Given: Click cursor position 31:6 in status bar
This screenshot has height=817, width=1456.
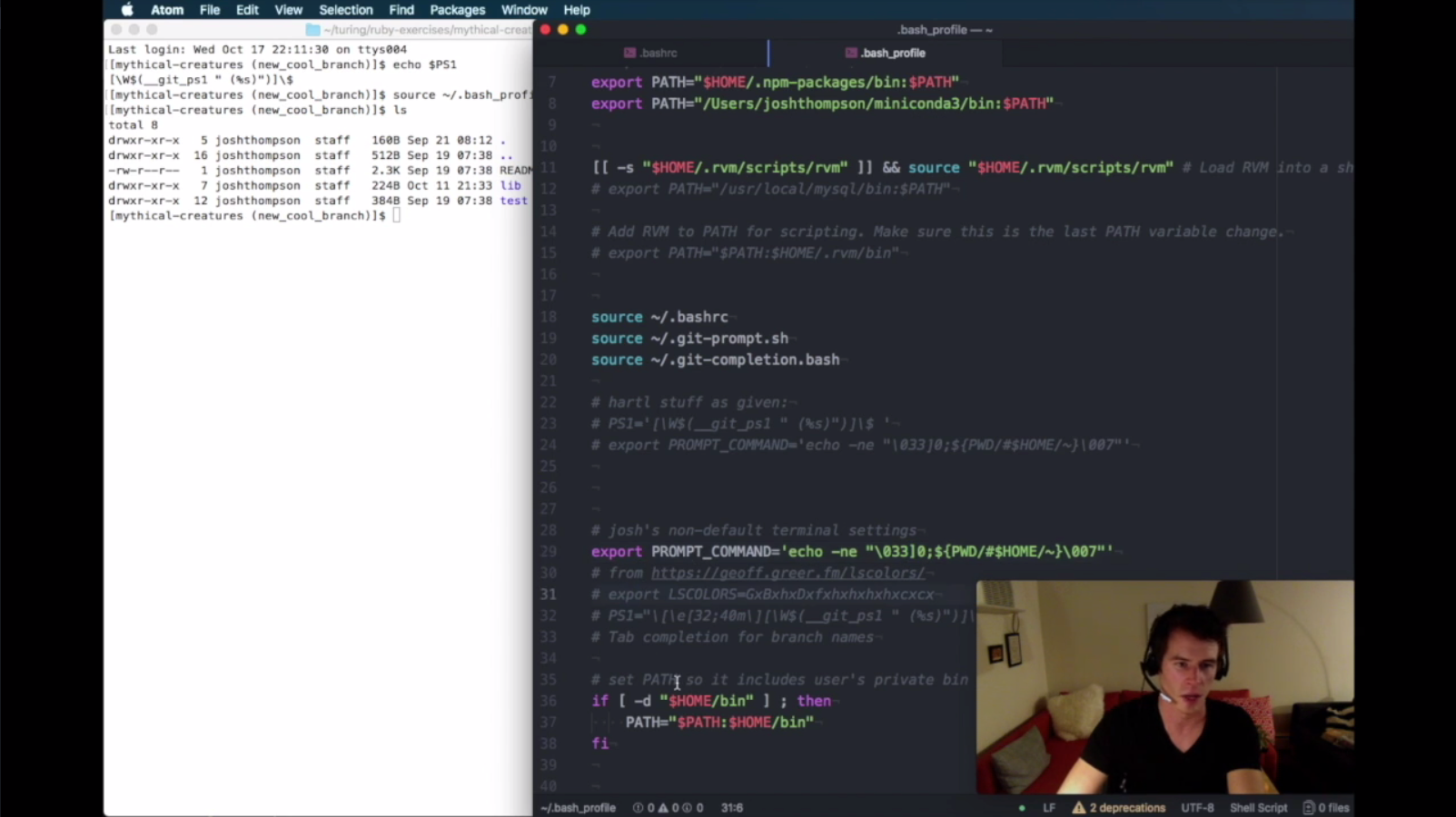Looking at the screenshot, I should pyautogui.click(x=731, y=808).
